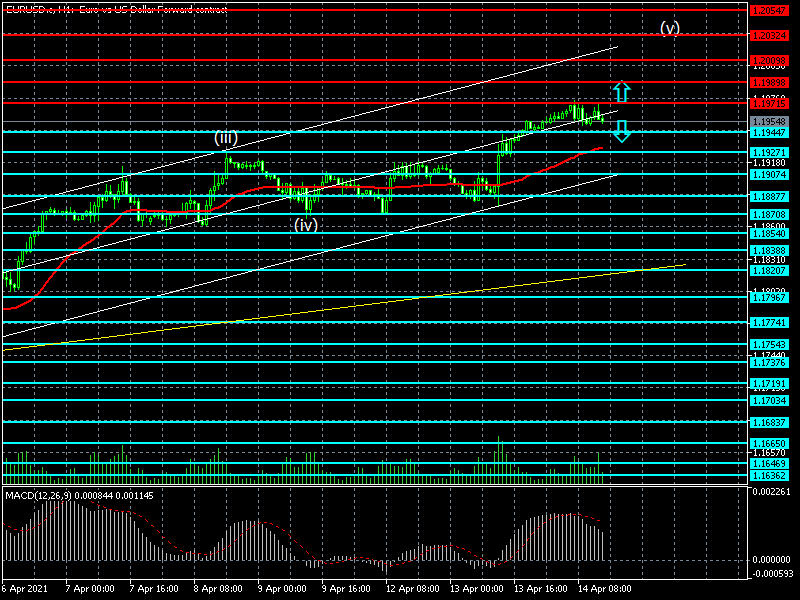Click the (iii) wave label
The height and width of the screenshot is (600, 800).
click(x=226, y=138)
